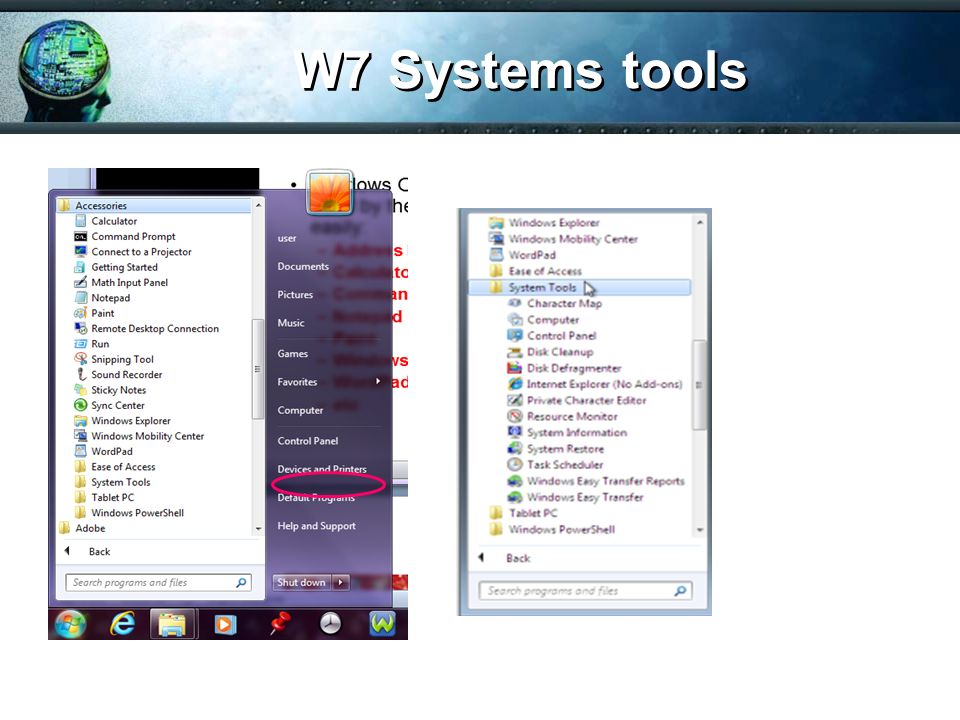Open Character Map icon in System Tools
This screenshot has height=720, width=960.
pyautogui.click(x=515, y=303)
